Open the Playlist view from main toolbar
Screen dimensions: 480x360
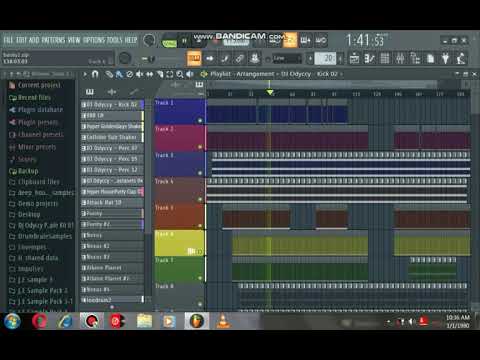[x=354, y=59]
